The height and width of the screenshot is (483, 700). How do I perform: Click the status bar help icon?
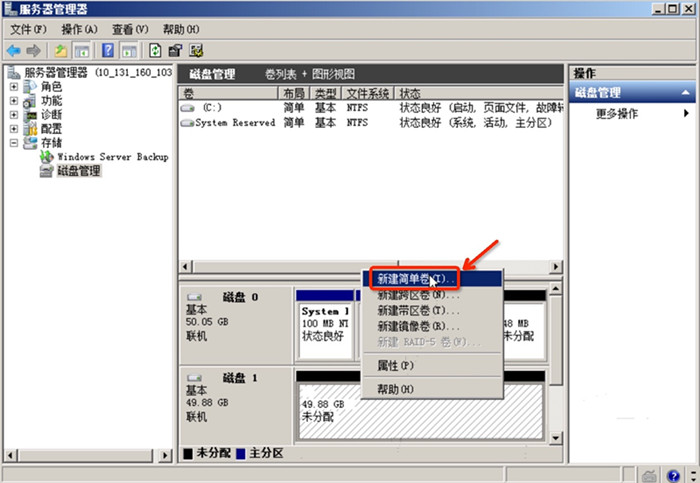pyautogui.click(x=673, y=476)
